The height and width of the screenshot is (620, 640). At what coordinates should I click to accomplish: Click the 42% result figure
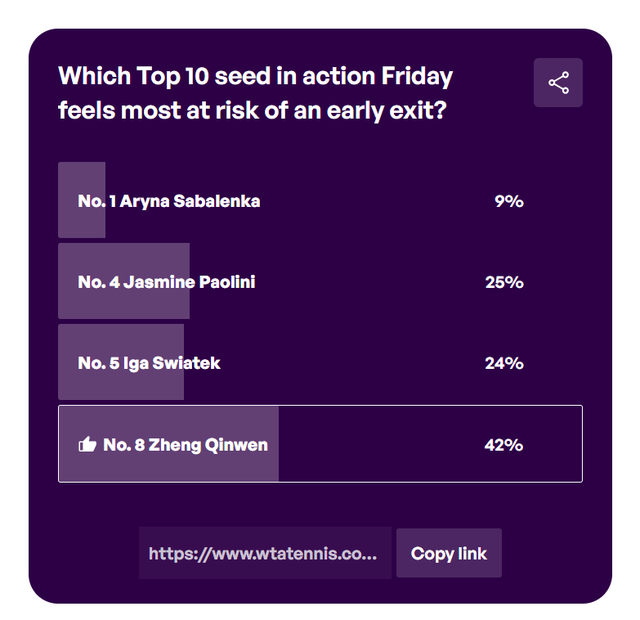tap(504, 445)
